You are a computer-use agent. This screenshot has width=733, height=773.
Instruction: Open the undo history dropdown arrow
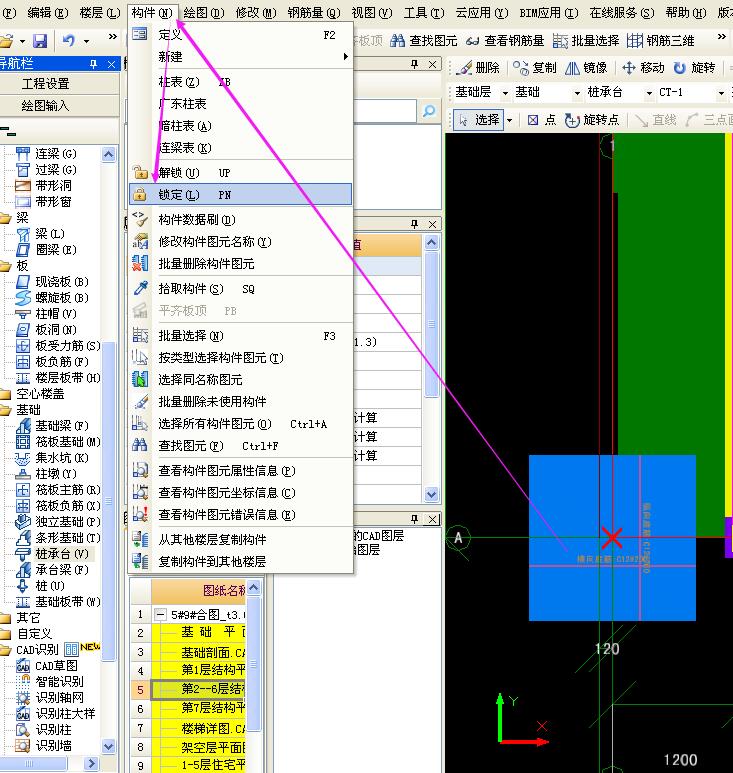click(86, 41)
